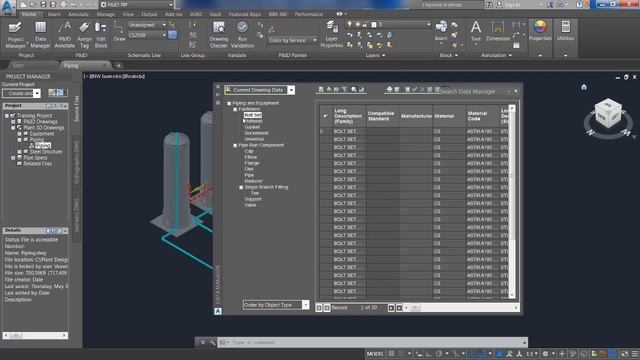Click the Plot printer icon in quick access toolbar
This screenshot has height=360, width=640.
(x=63, y=5)
